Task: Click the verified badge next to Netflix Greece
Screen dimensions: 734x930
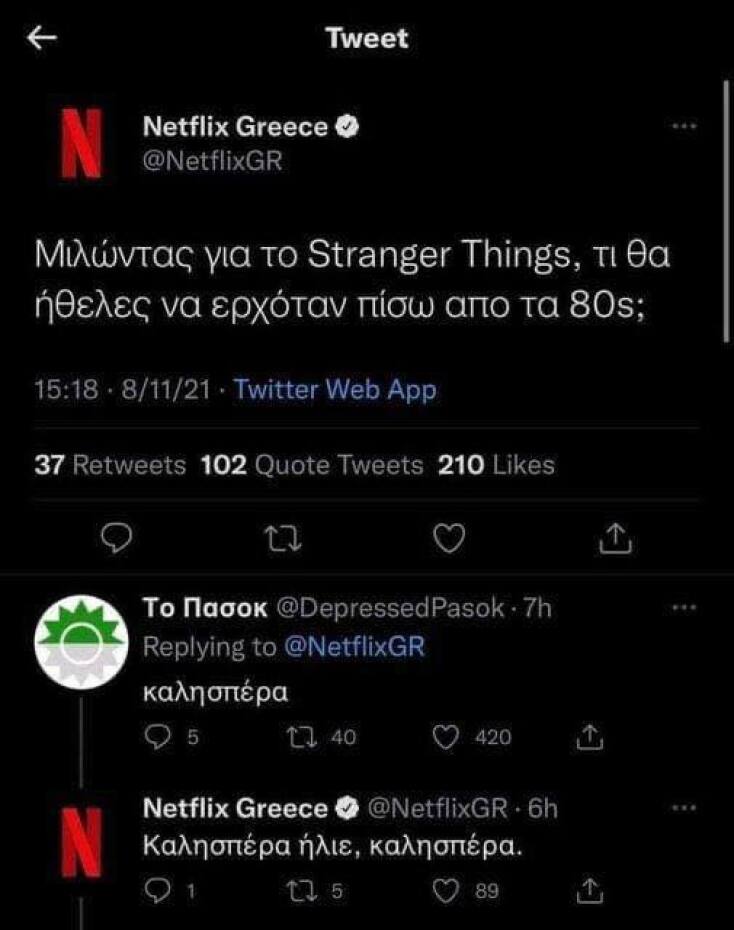Action: point(349,126)
